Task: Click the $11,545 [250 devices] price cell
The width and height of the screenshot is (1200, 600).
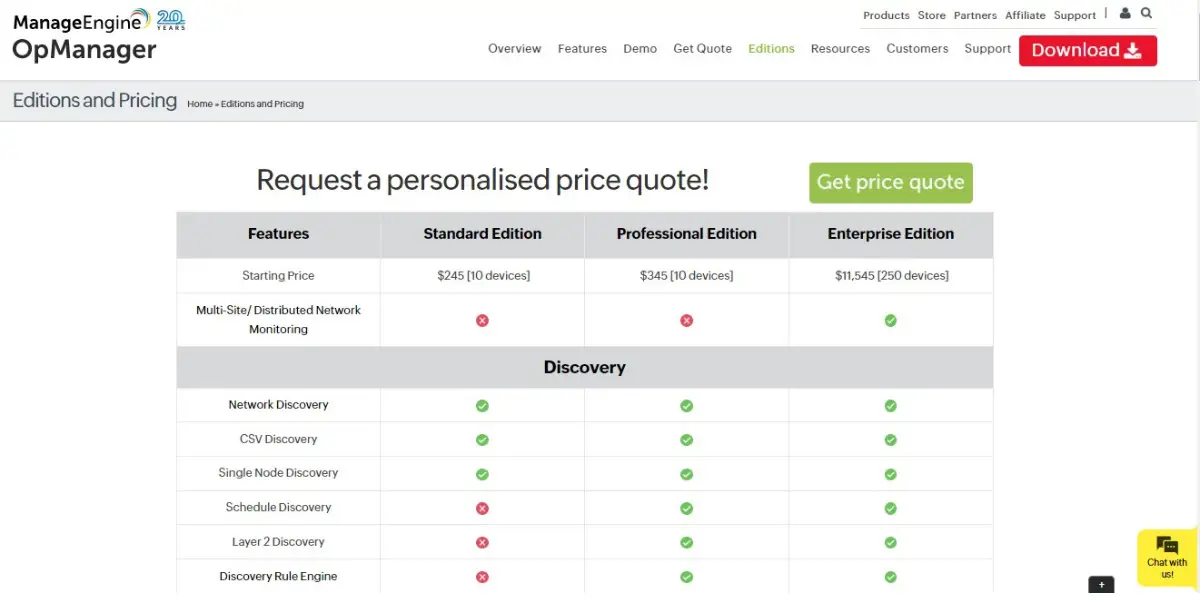Action: pyautogui.click(x=891, y=276)
